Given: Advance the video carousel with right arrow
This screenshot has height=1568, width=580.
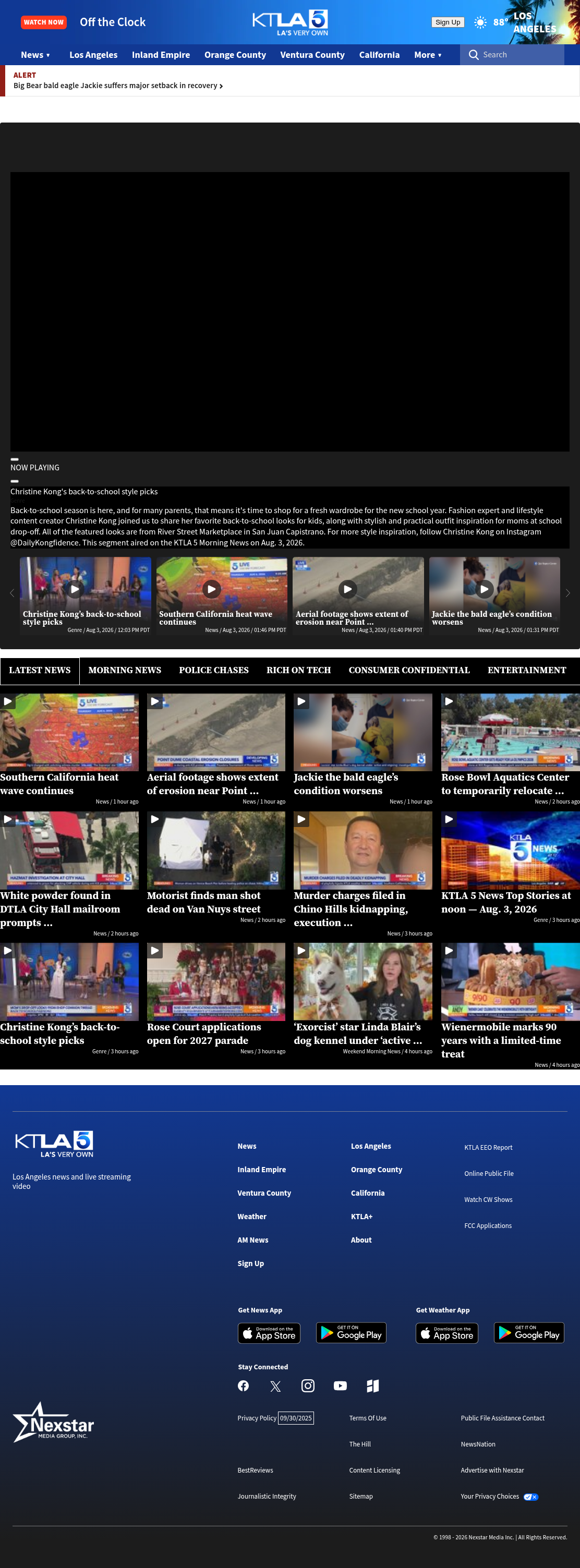Looking at the screenshot, I should 568,593.
